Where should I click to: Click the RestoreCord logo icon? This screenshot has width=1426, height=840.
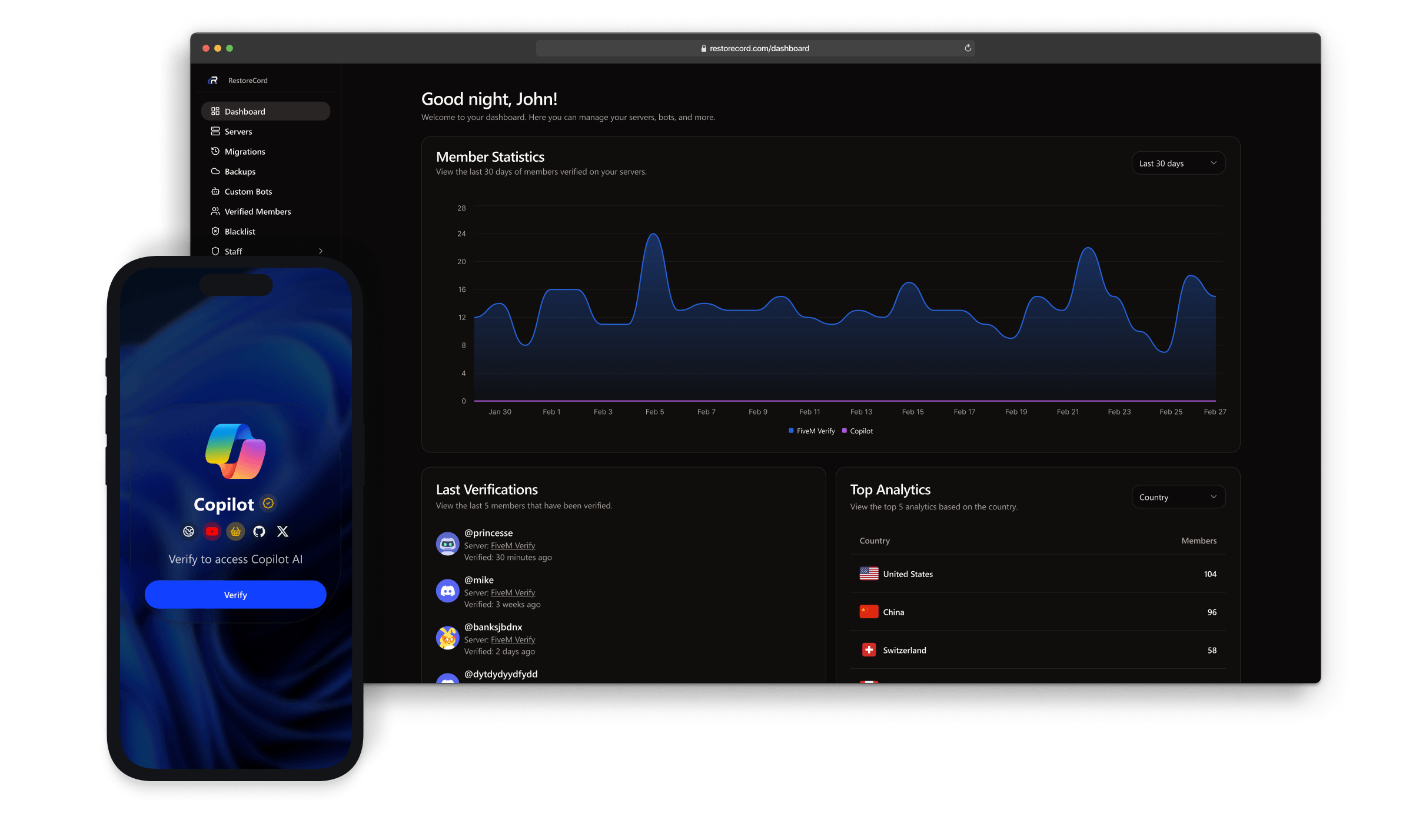[214, 80]
